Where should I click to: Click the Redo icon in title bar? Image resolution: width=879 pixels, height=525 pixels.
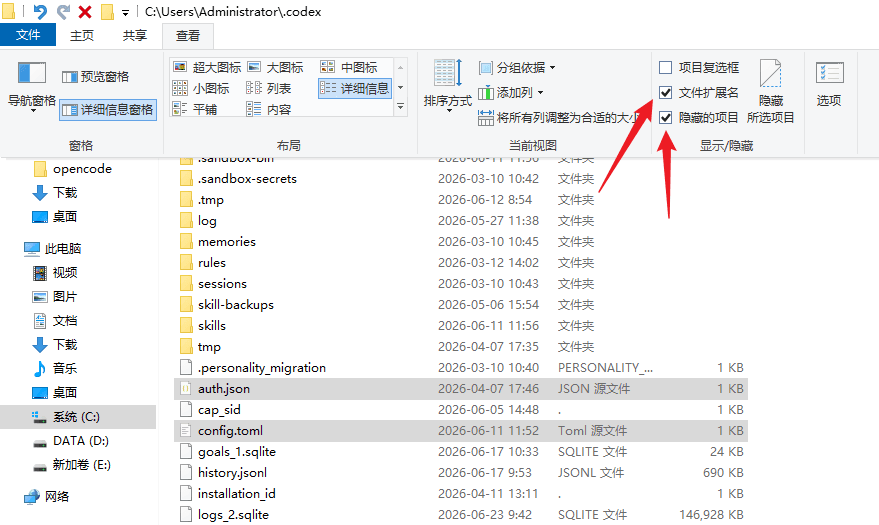[x=63, y=11]
